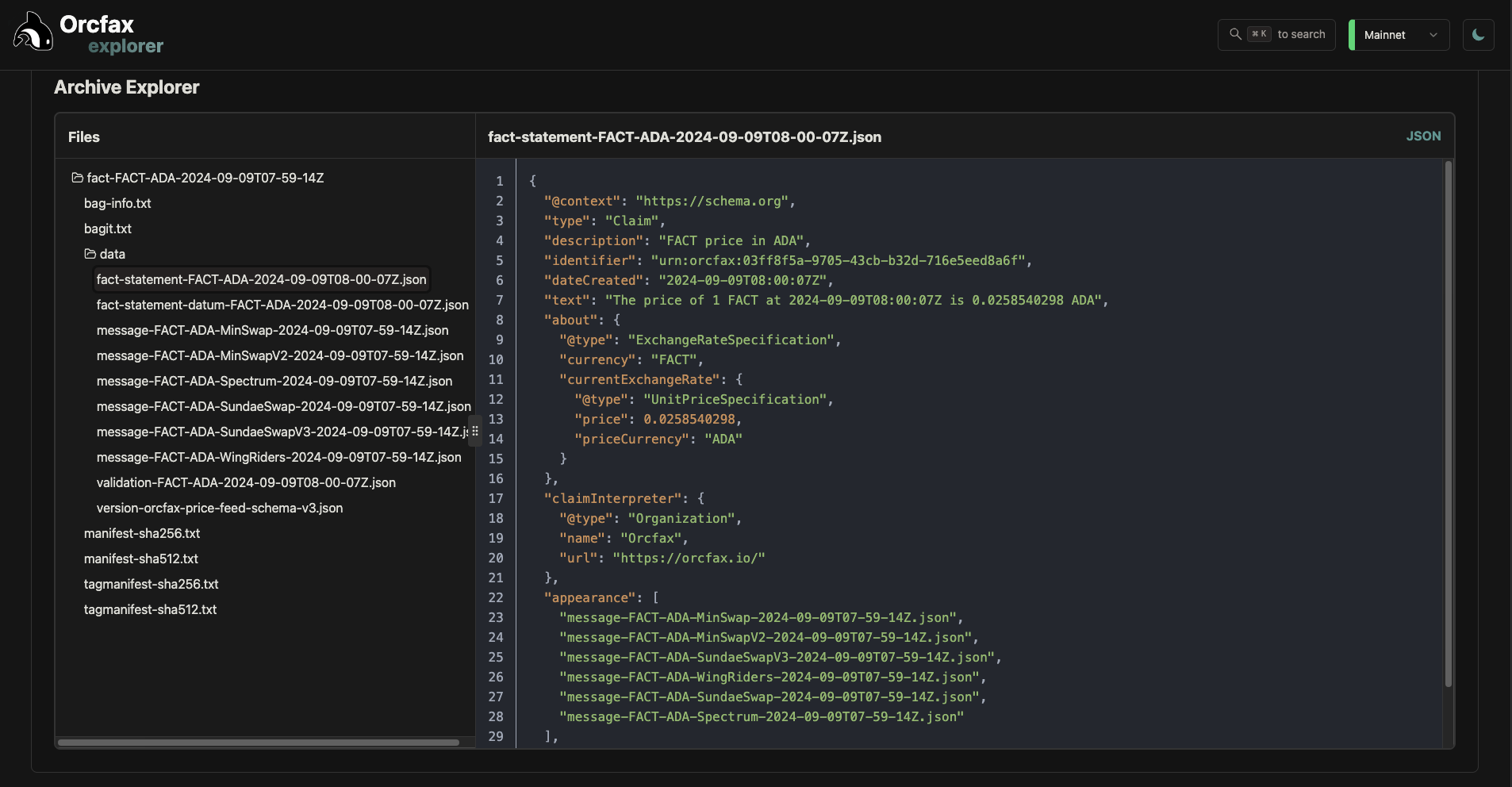Click the "priceCurrency": "ADA" line

tap(658, 439)
